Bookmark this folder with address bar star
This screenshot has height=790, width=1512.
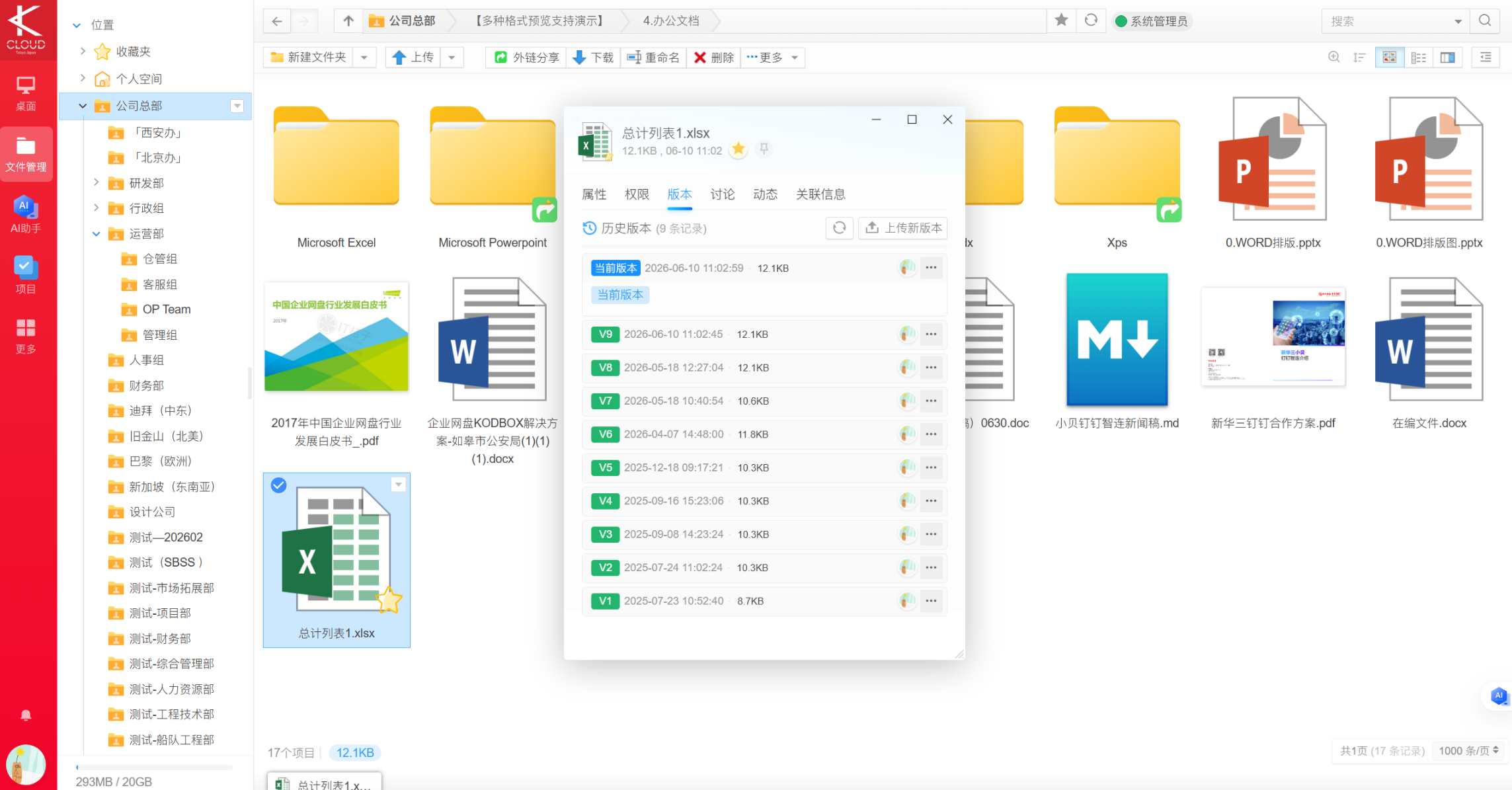pos(1061,20)
